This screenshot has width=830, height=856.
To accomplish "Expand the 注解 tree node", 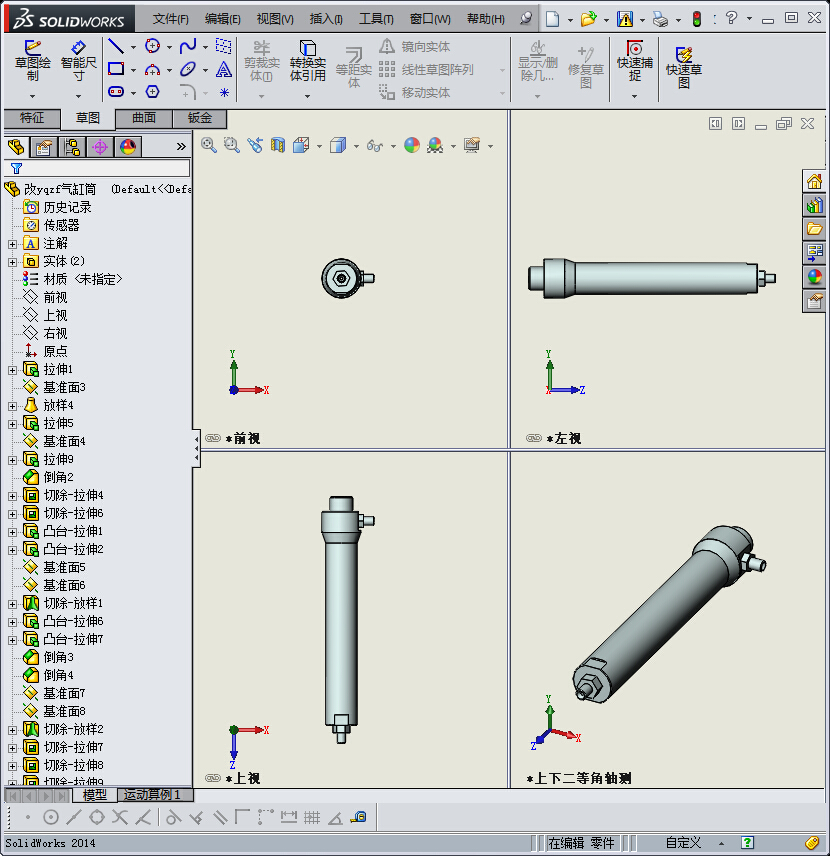I will pyautogui.click(x=12, y=244).
